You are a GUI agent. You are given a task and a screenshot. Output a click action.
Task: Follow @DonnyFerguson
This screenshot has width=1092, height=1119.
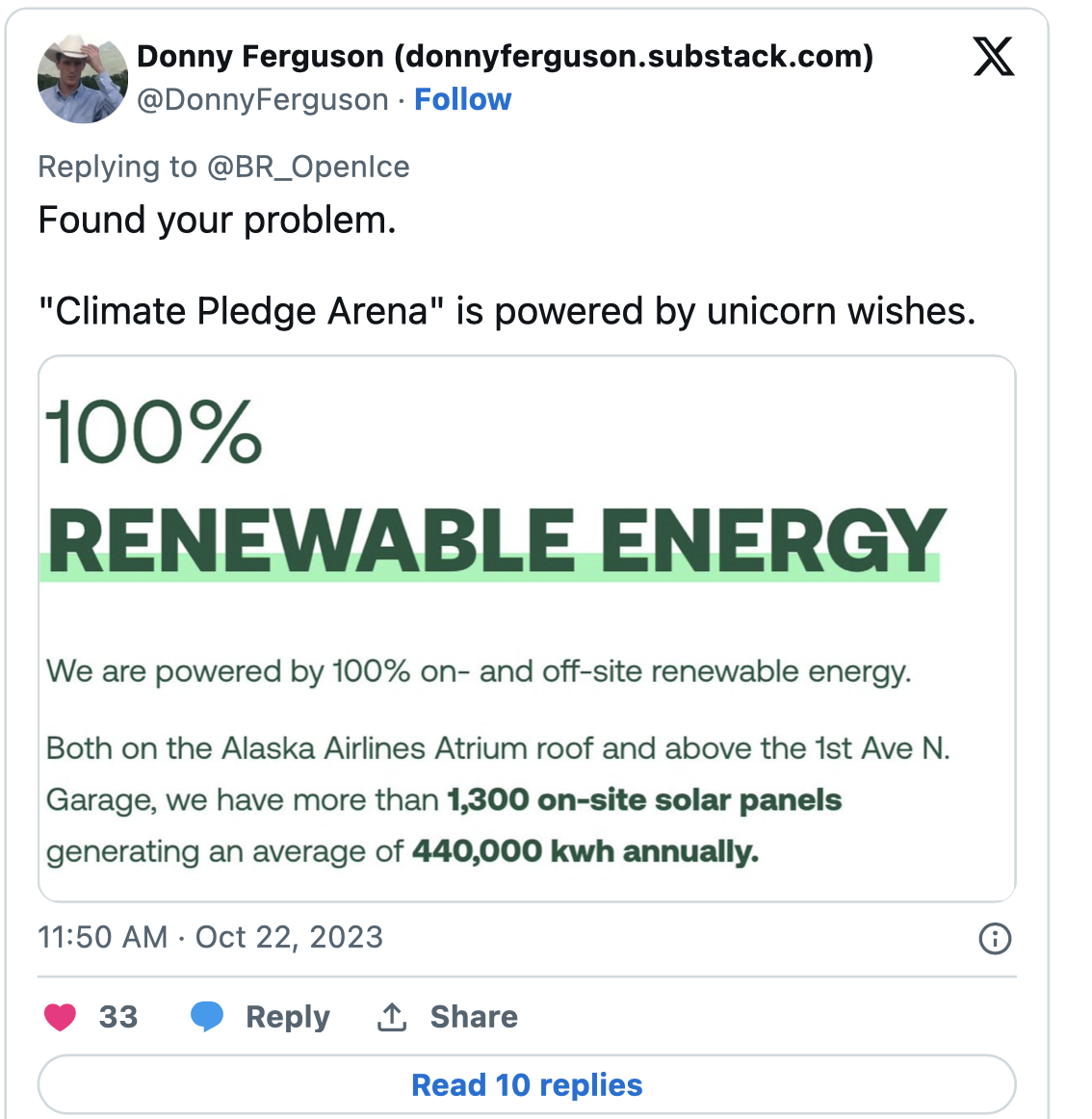pyautogui.click(x=462, y=99)
